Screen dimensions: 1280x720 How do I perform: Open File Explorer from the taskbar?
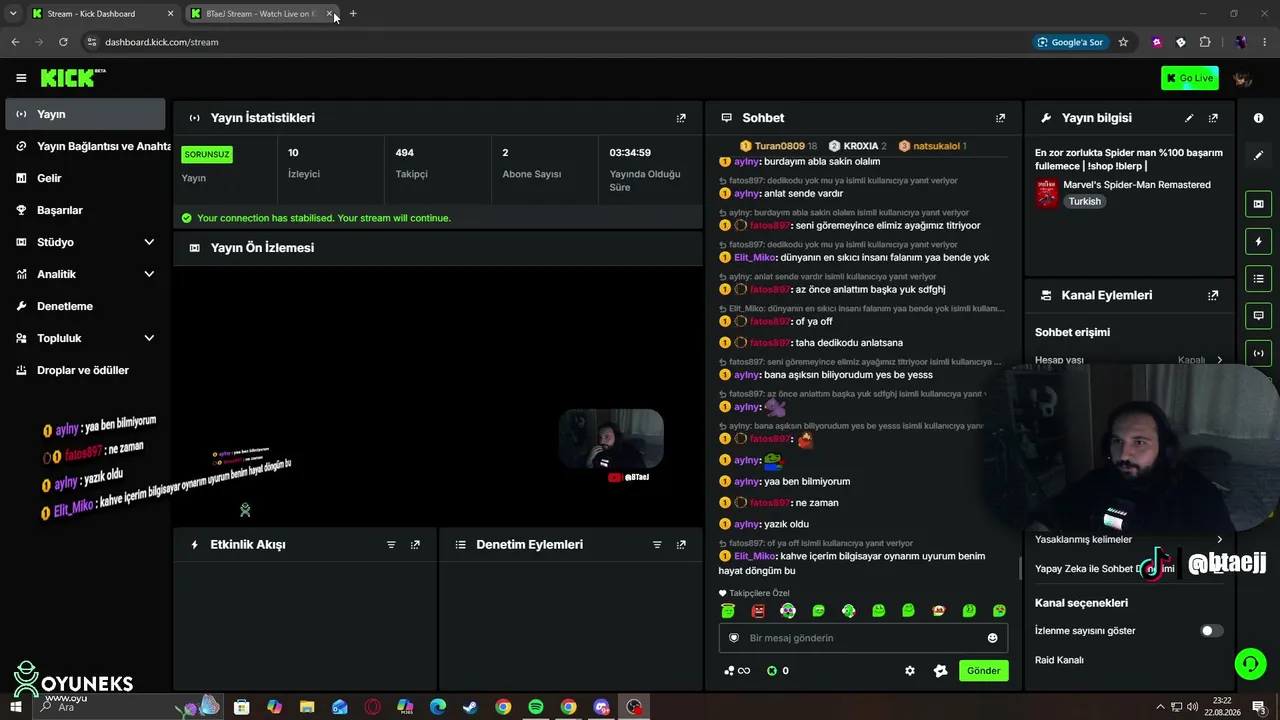point(307,707)
